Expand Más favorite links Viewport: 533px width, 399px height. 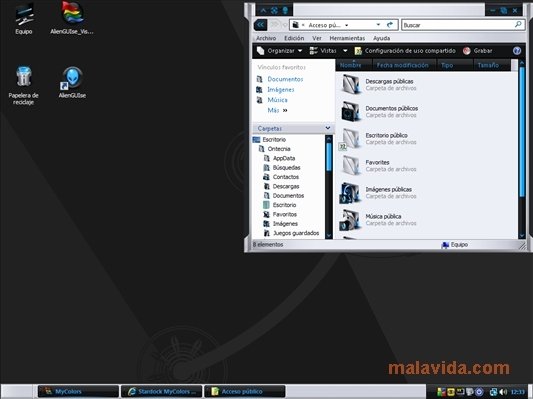tap(277, 110)
